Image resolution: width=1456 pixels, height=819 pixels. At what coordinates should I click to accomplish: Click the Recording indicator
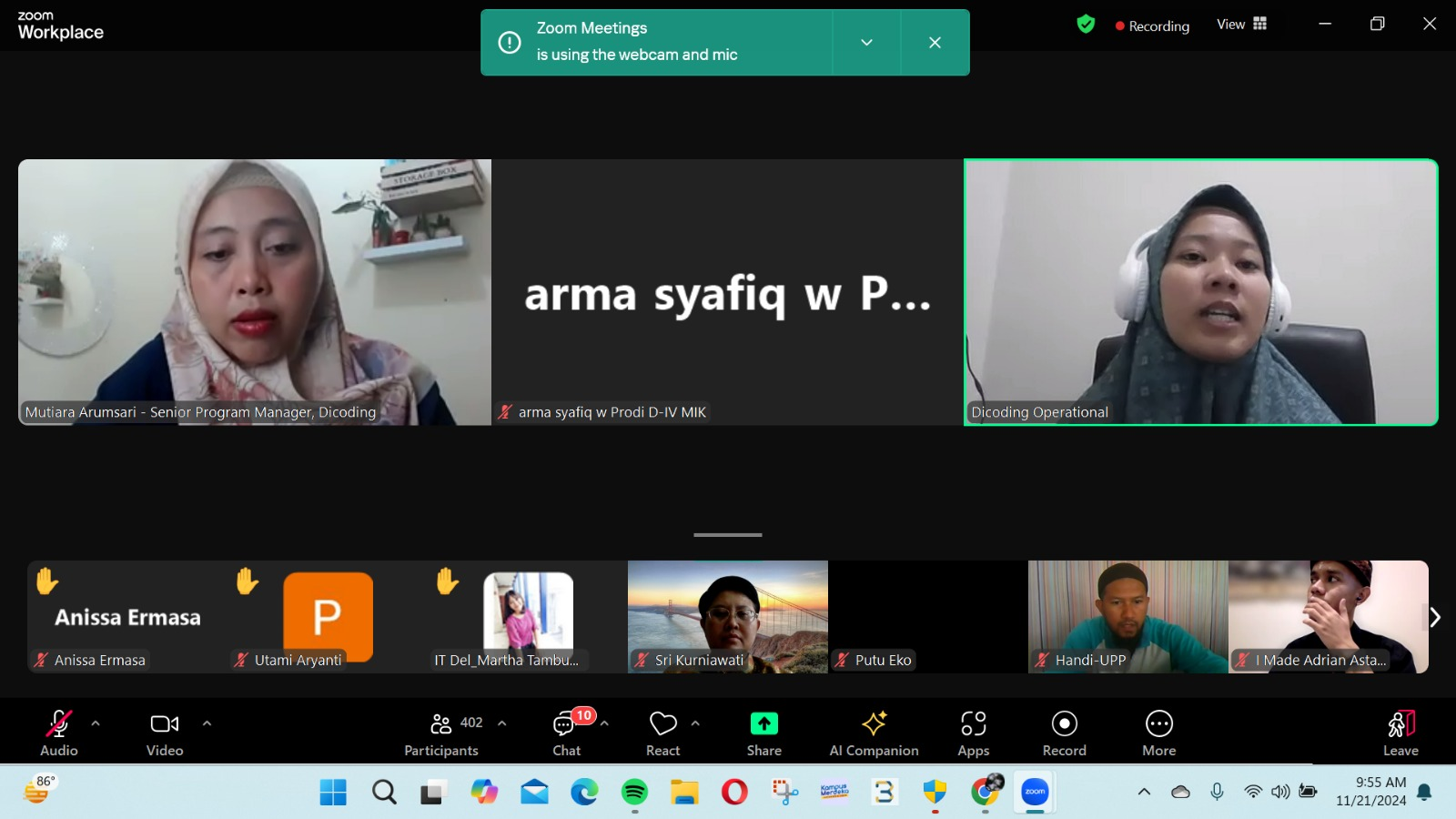(1152, 26)
